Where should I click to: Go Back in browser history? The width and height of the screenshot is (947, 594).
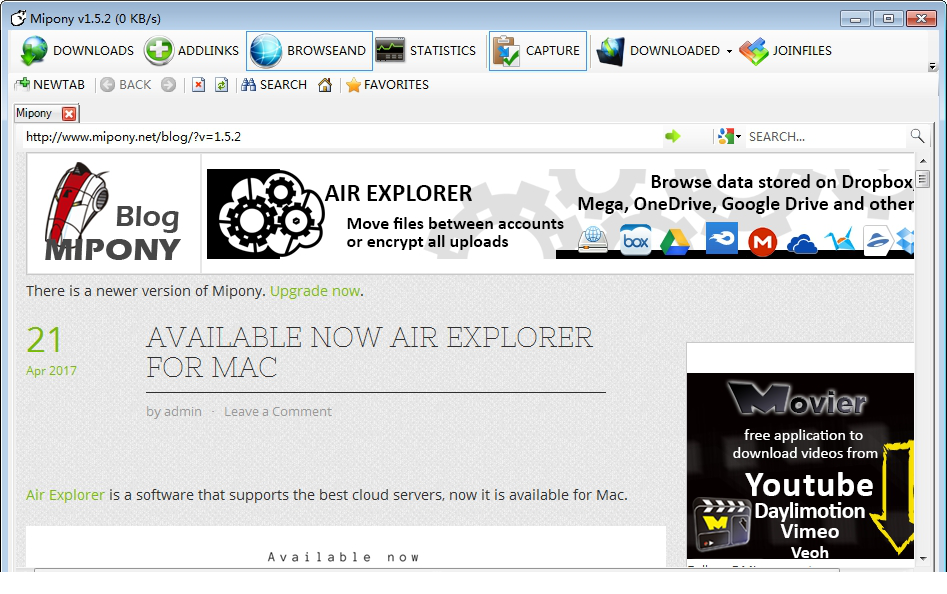coord(126,85)
